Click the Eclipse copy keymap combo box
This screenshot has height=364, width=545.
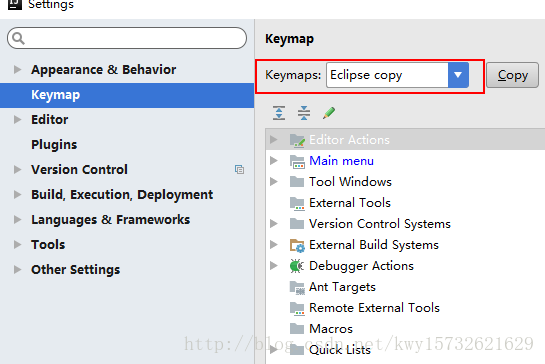click(x=397, y=75)
